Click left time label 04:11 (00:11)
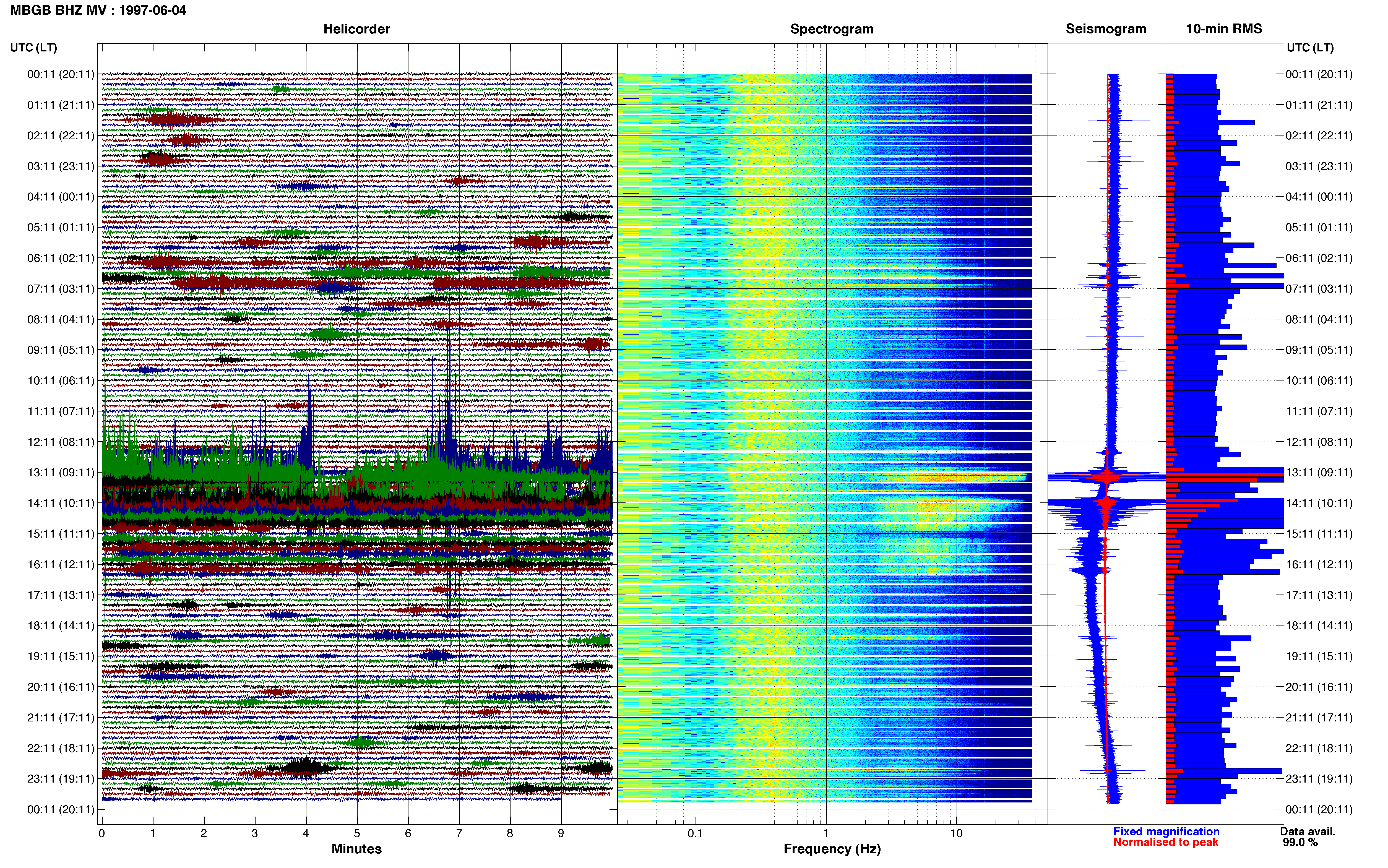 pyautogui.click(x=61, y=197)
